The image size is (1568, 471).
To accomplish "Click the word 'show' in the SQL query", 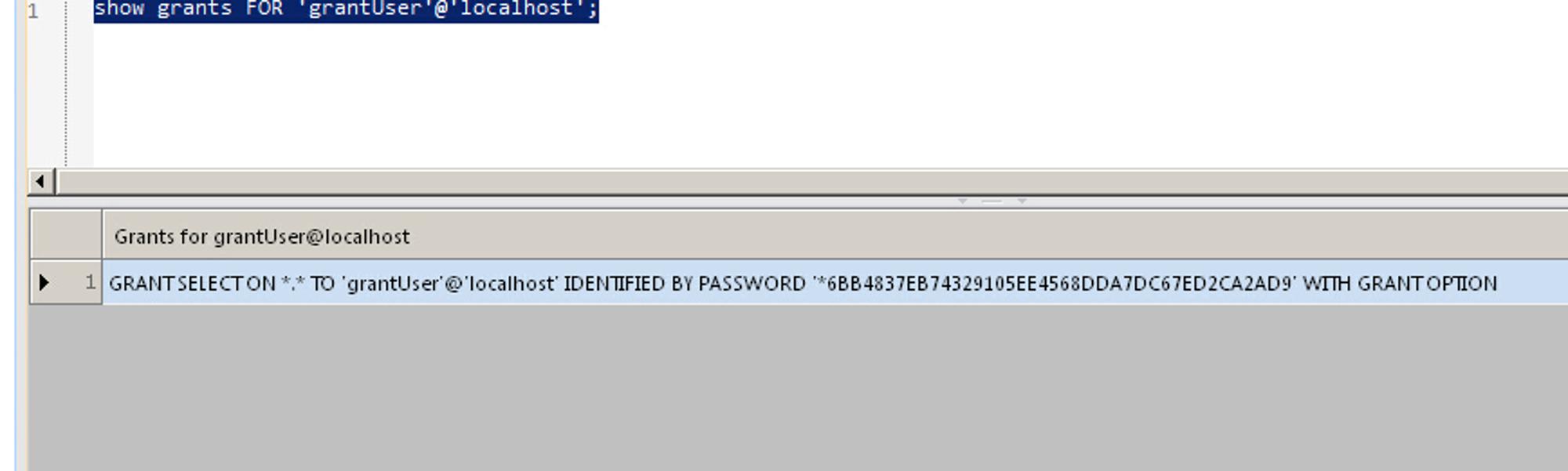I will 119,9.
